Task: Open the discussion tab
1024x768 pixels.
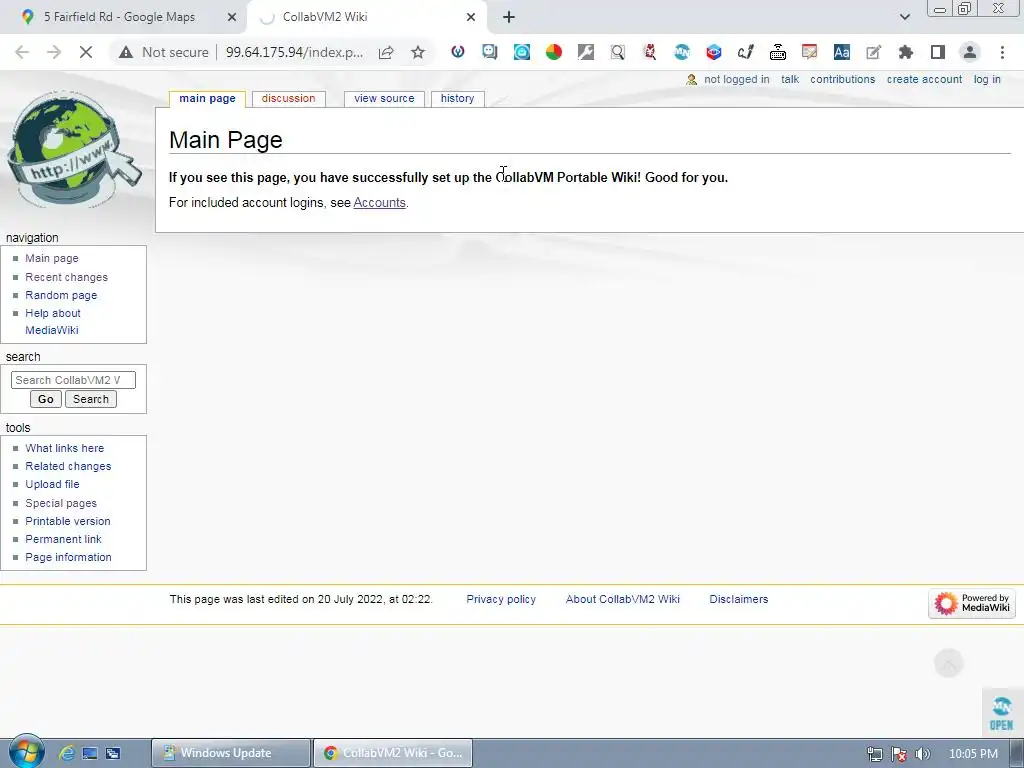Action: click(288, 99)
